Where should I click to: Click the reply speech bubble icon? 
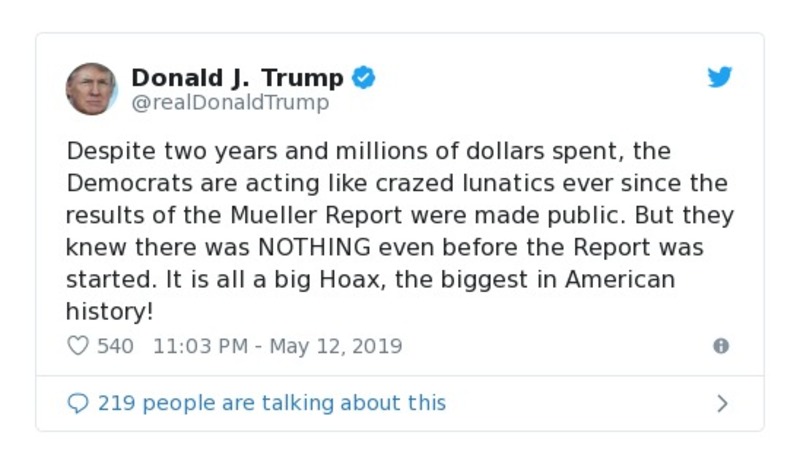coord(78,403)
